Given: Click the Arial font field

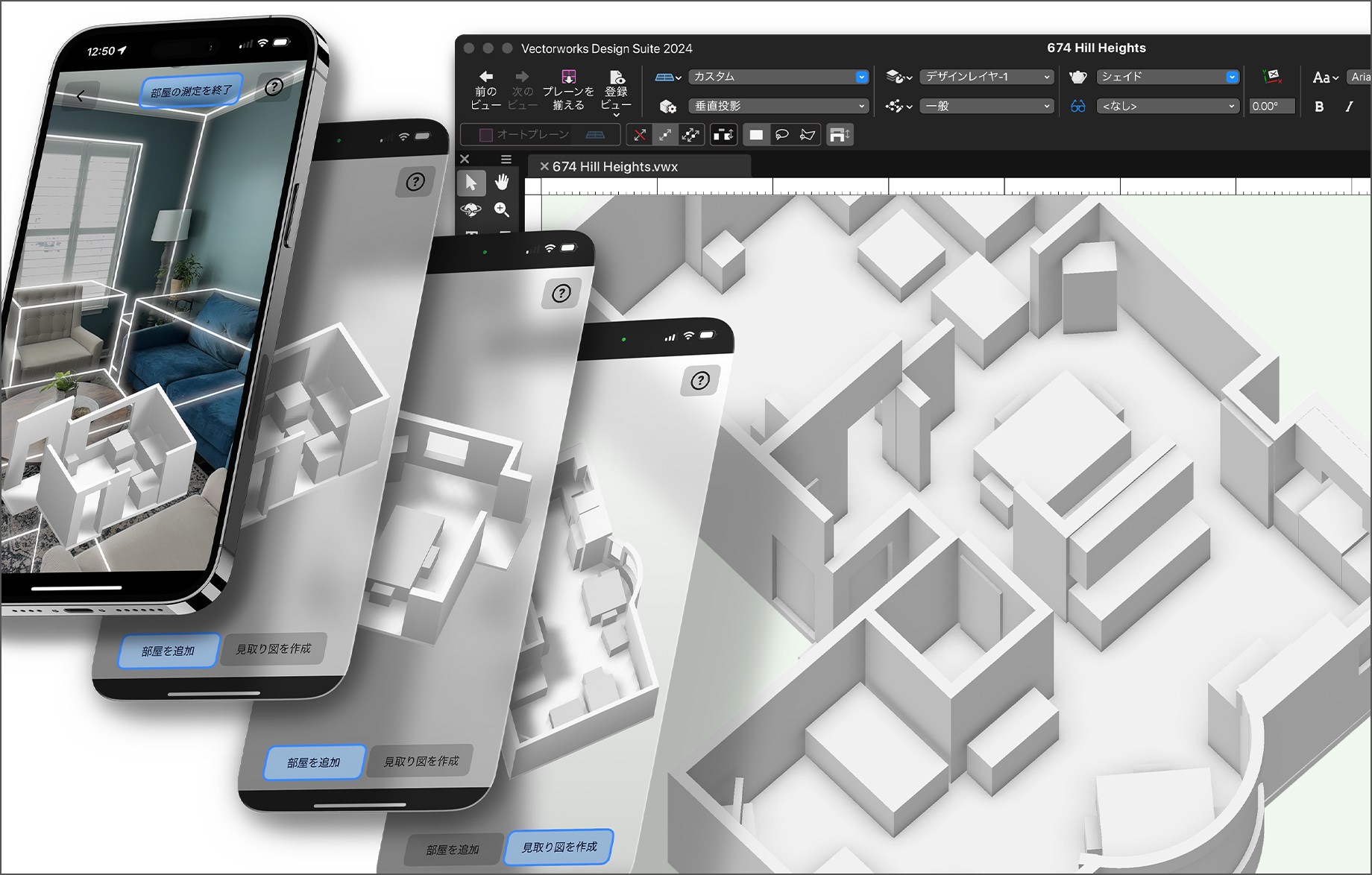Looking at the screenshot, I should pos(1360,77).
